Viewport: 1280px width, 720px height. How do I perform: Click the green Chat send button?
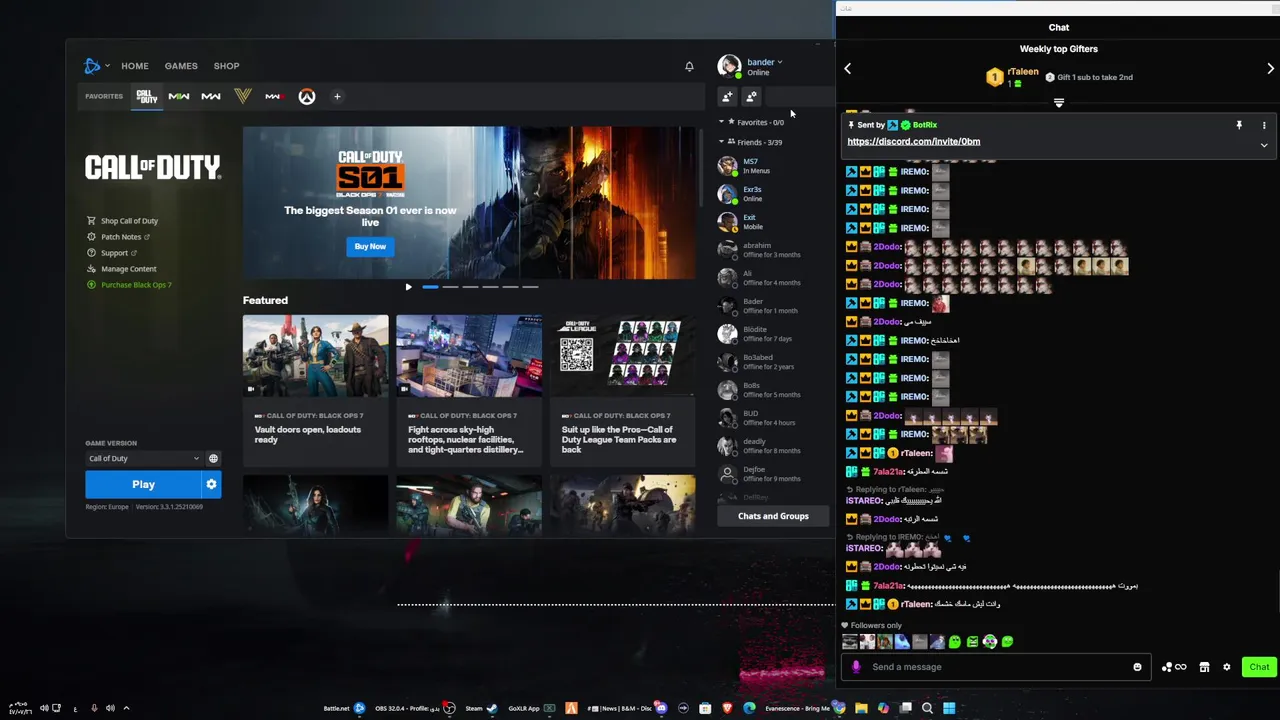point(1259,667)
